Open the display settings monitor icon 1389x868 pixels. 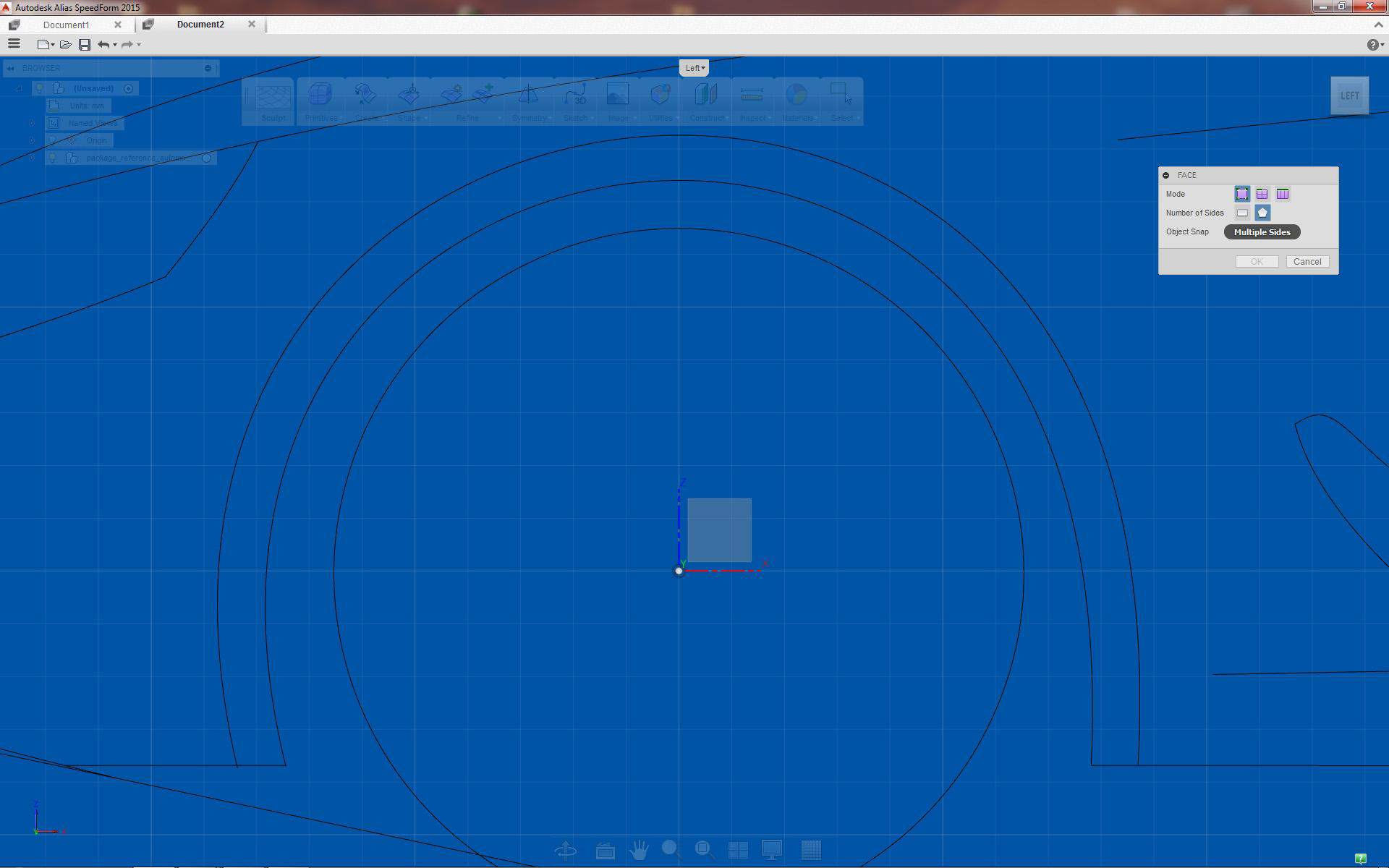pyautogui.click(x=772, y=850)
